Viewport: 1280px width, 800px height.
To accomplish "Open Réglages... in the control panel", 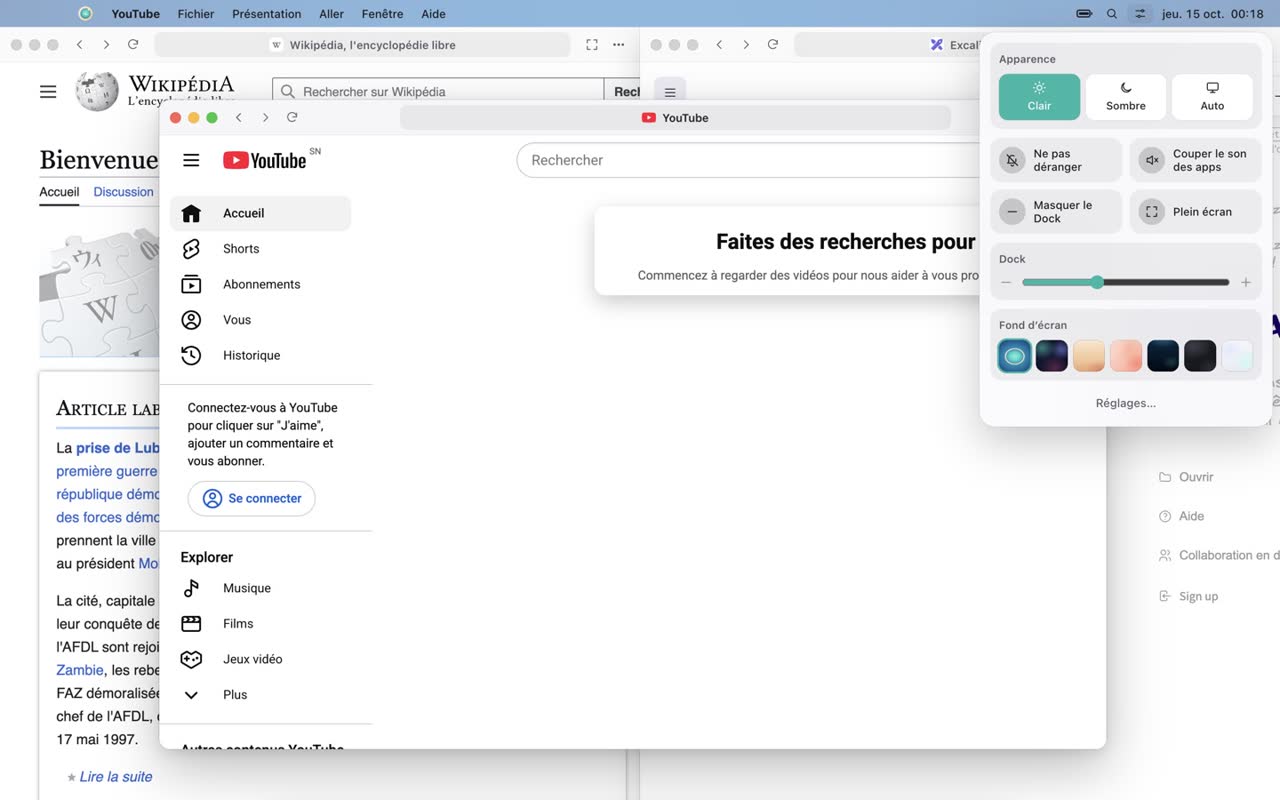I will click(x=1126, y=403).
